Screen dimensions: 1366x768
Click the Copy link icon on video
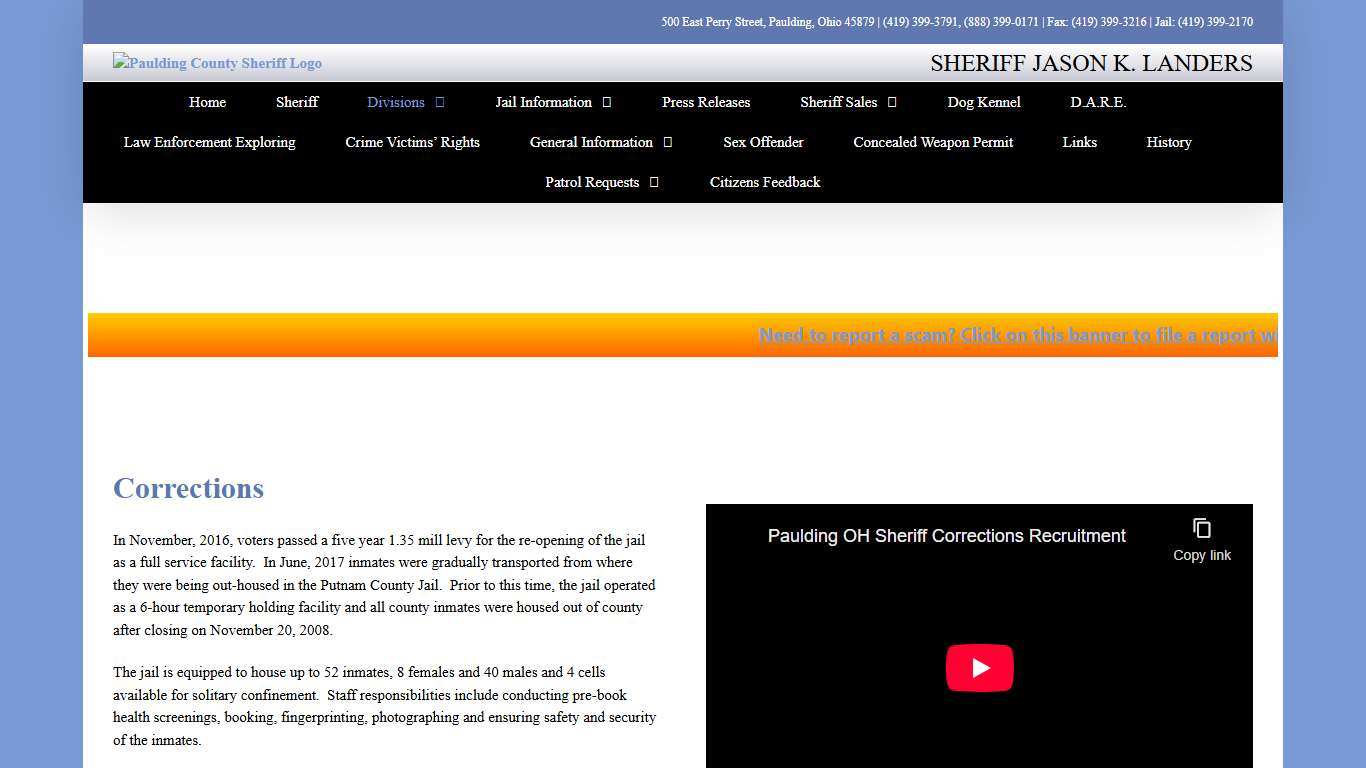(1201, 529)
